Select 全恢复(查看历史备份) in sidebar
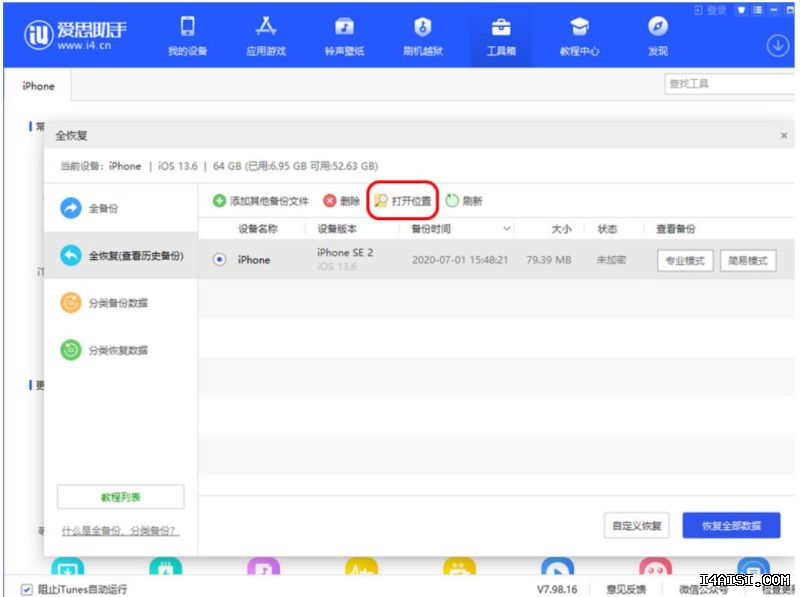 pos(121,256)
